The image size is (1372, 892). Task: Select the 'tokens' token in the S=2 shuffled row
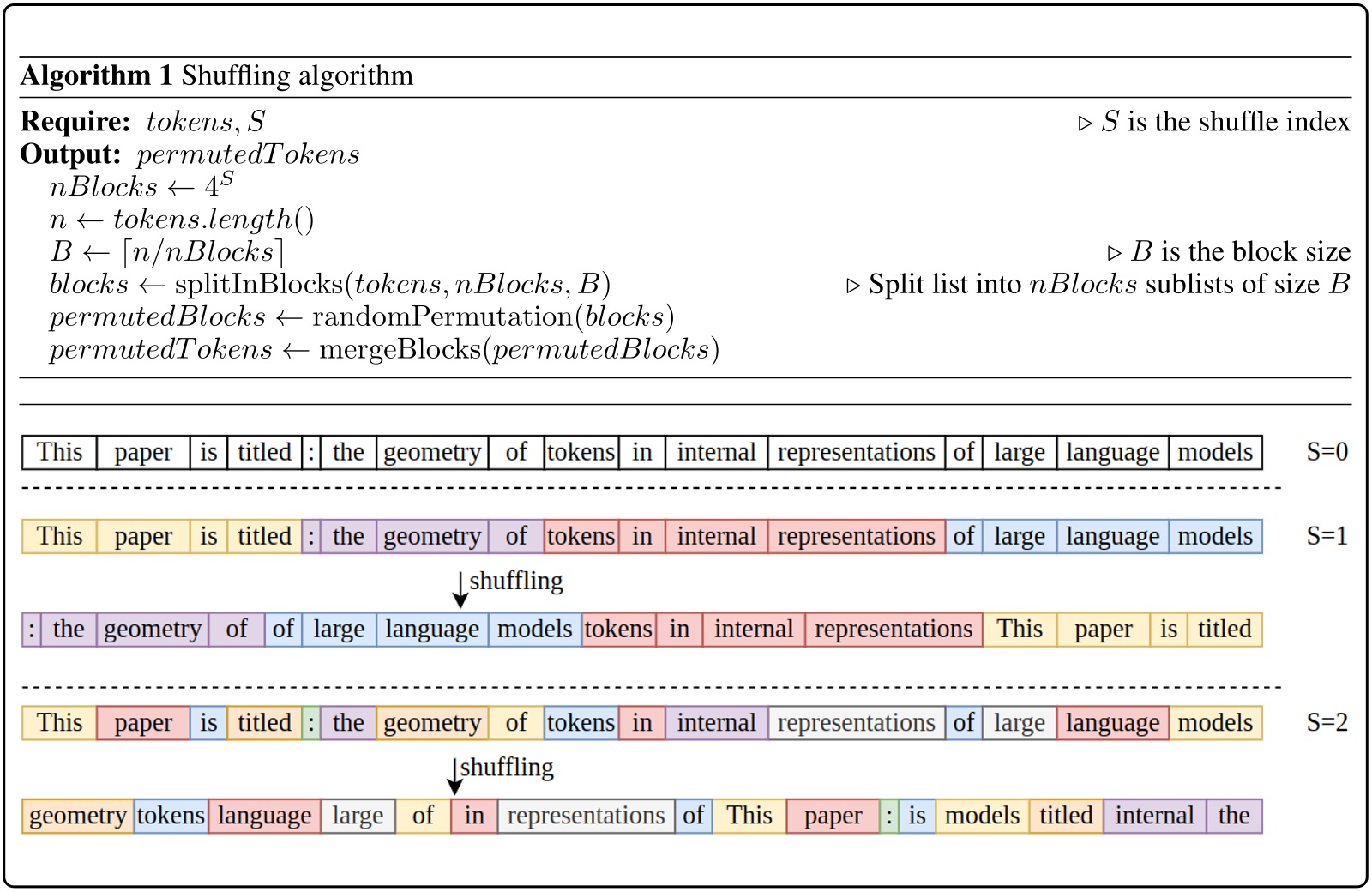click(x=171, y=816)
